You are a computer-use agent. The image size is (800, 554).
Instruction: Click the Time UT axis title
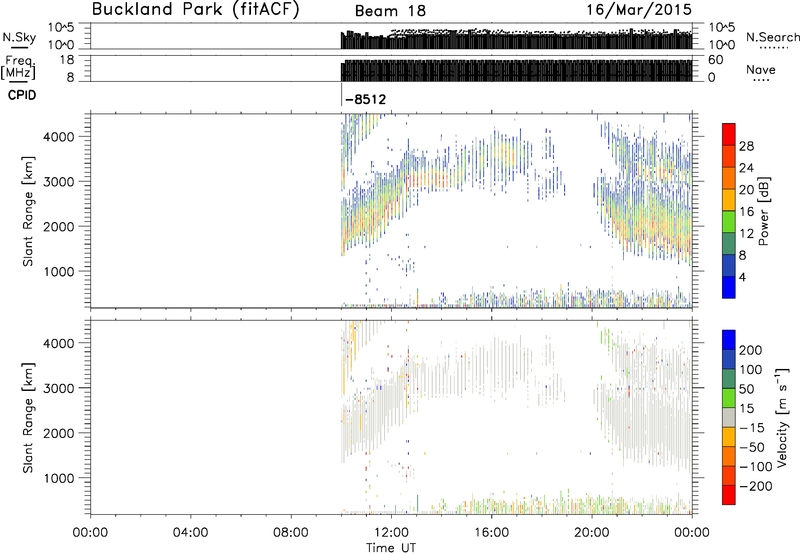391,548
